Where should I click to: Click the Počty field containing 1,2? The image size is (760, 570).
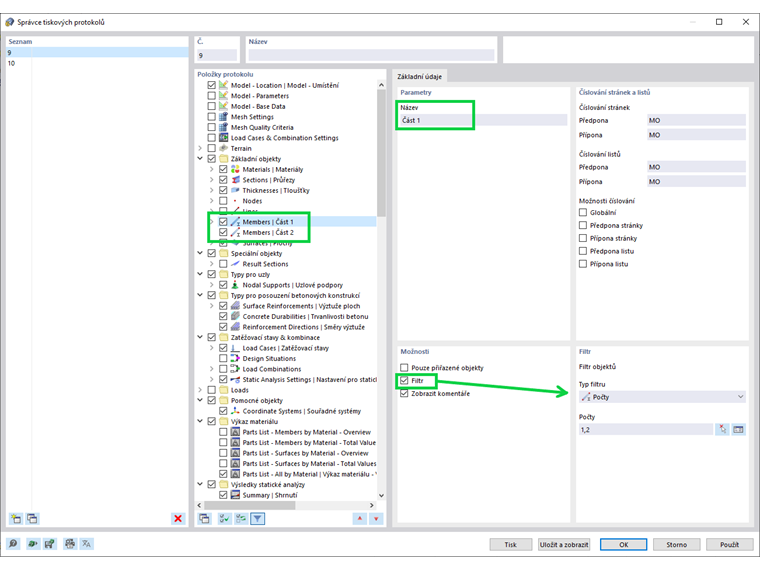[x=646, y=429]
